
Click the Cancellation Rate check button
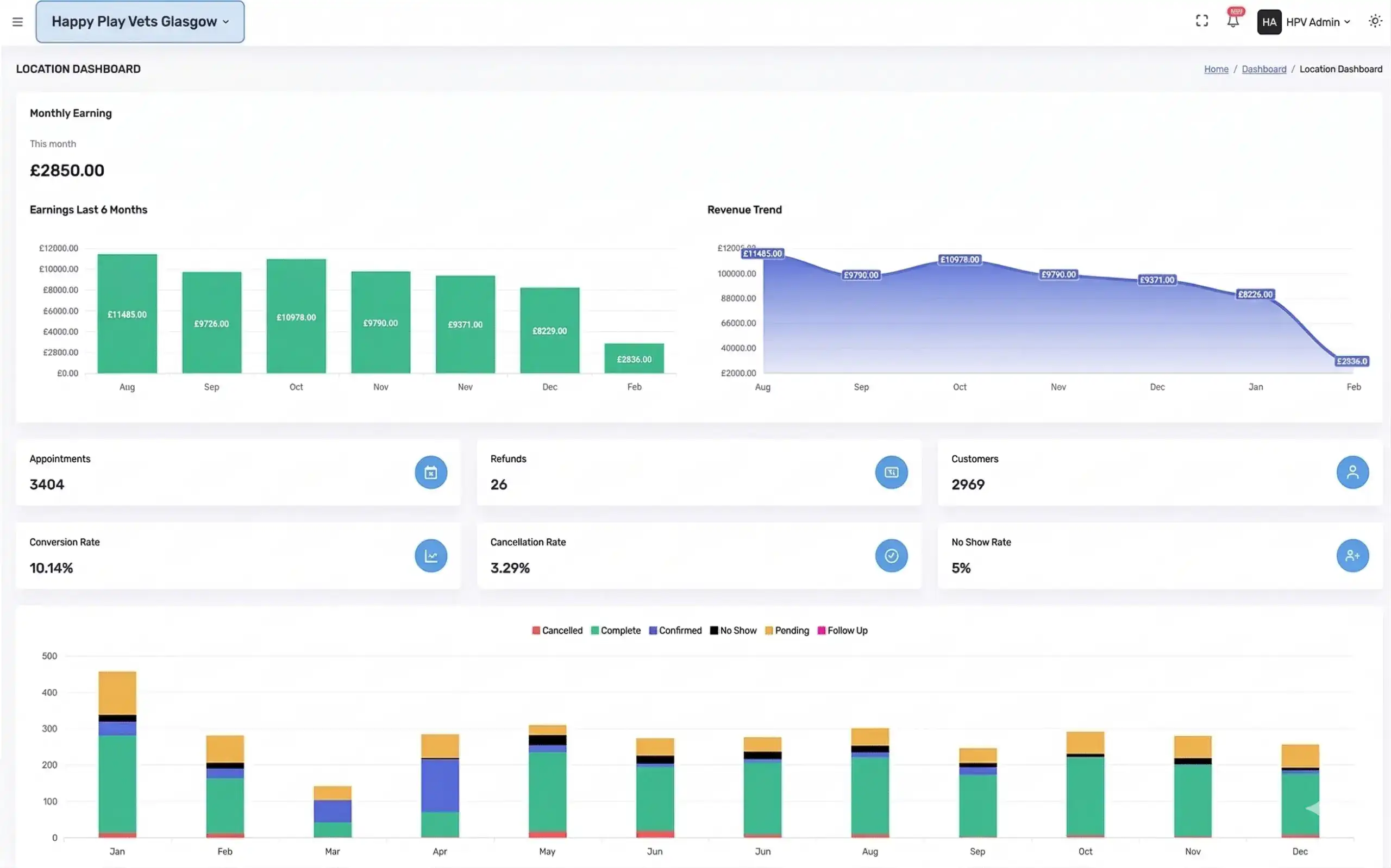pyautogui.click(x=891, y=555)
